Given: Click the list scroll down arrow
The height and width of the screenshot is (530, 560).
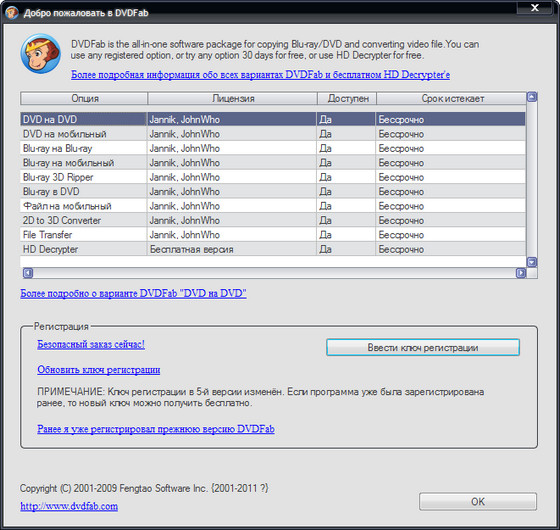Looking at the screenshot, I should click(532, 262).
